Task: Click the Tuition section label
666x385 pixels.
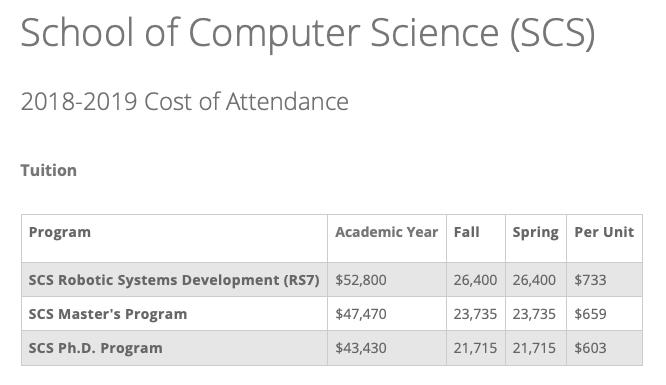Action: (x=49, y=170)
